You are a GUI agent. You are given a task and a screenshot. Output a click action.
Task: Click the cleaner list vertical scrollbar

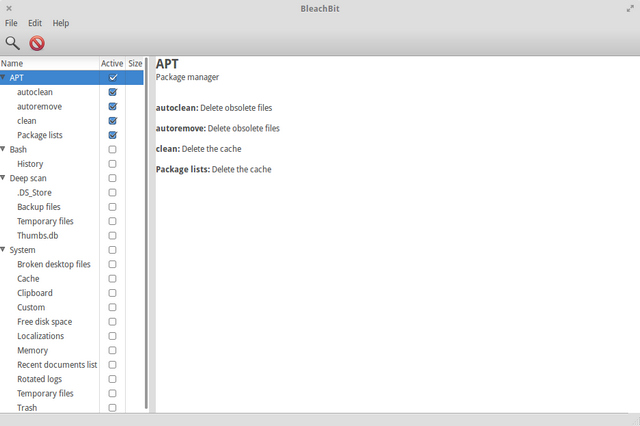pos(146,233)
